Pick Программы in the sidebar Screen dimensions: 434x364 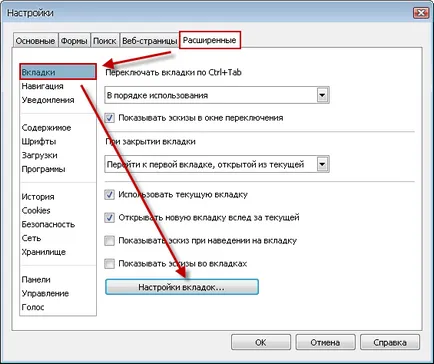[x=43, y=169]
